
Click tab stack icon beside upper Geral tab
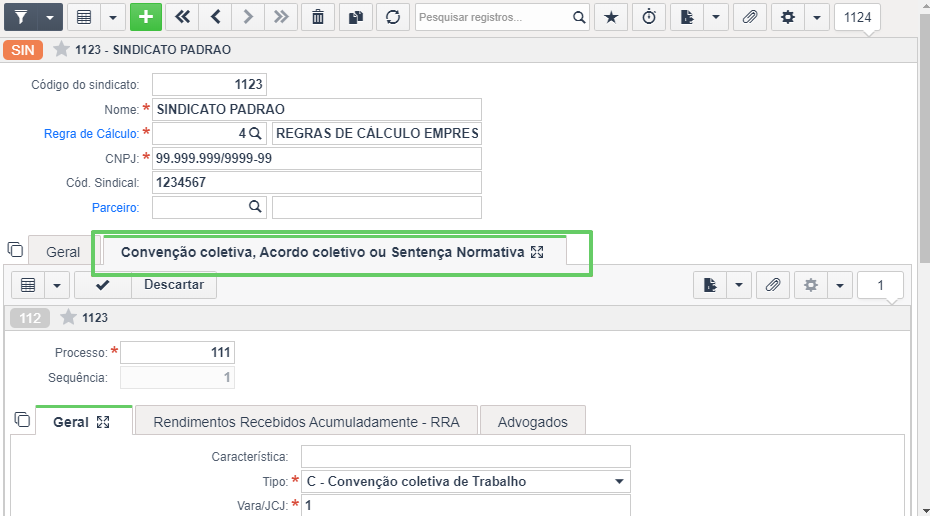click(15, 250)
